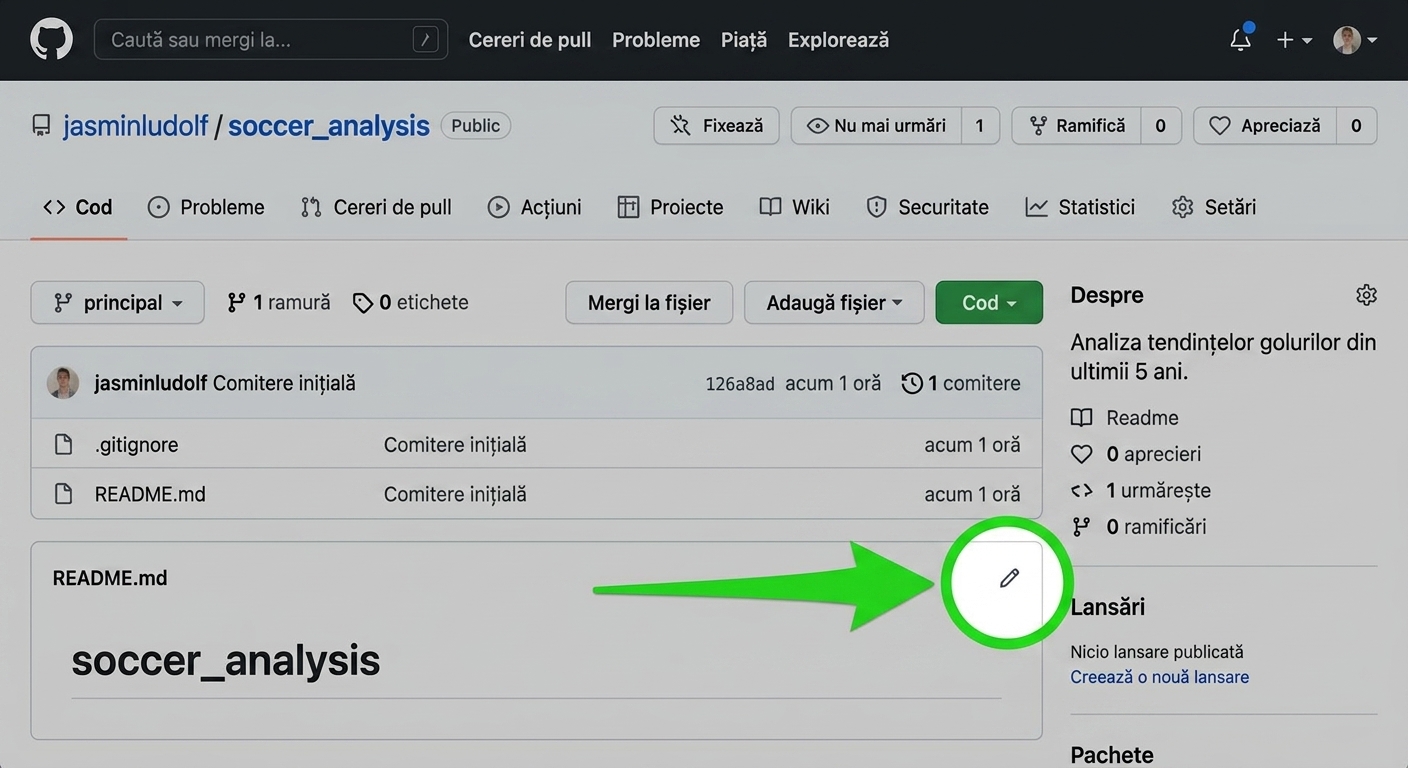1408x768 pixels.
Task: Click the branch icon next to ramură
Action: coord(236,302)
